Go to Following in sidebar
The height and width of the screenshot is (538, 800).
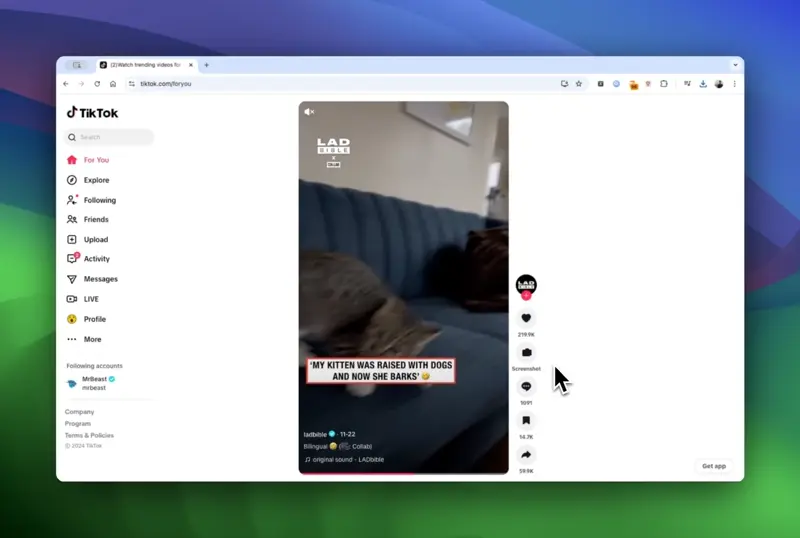point(91,200)
